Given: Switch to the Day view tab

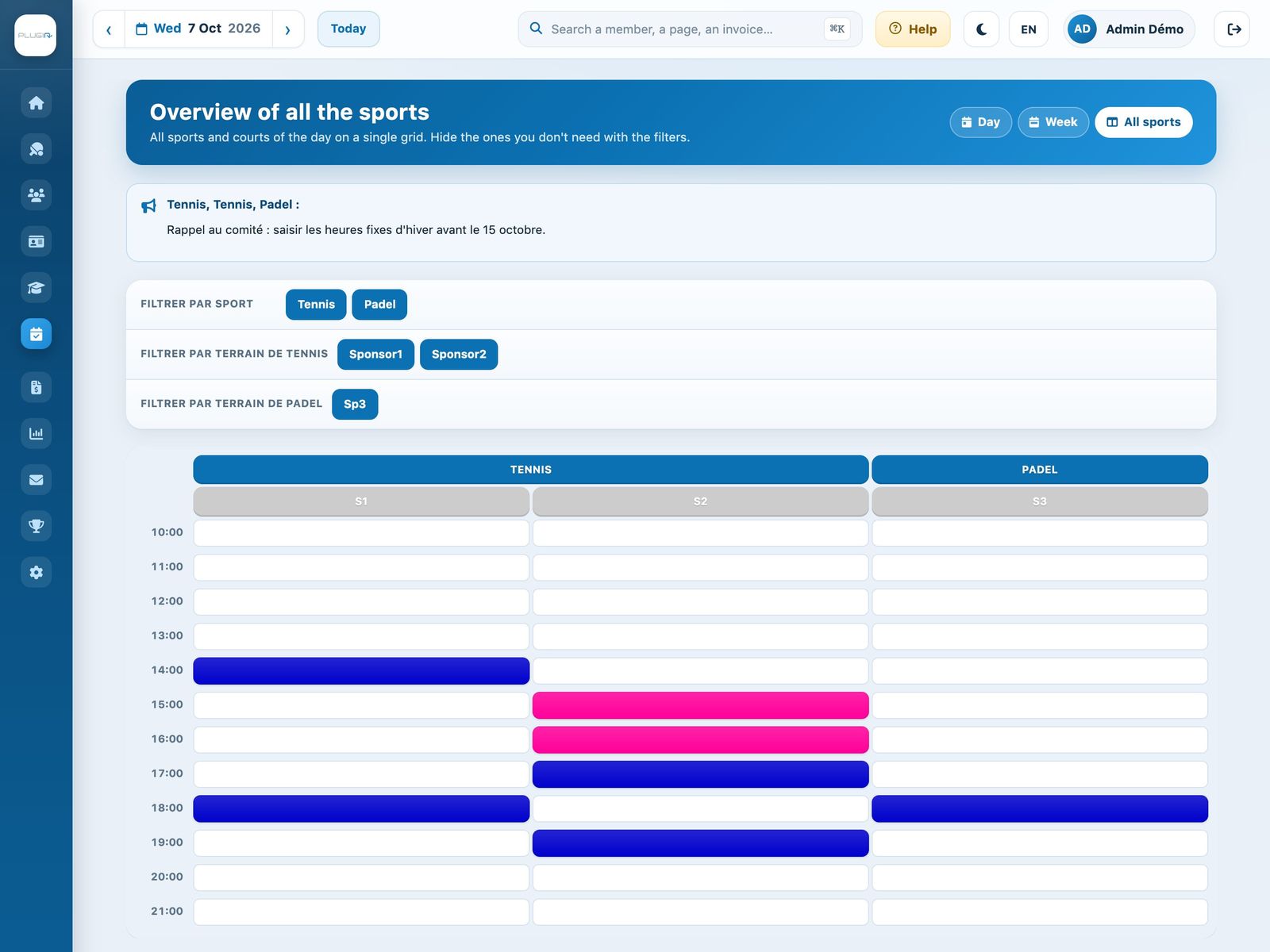Looking at the screenshot, I should click(980, 122).
